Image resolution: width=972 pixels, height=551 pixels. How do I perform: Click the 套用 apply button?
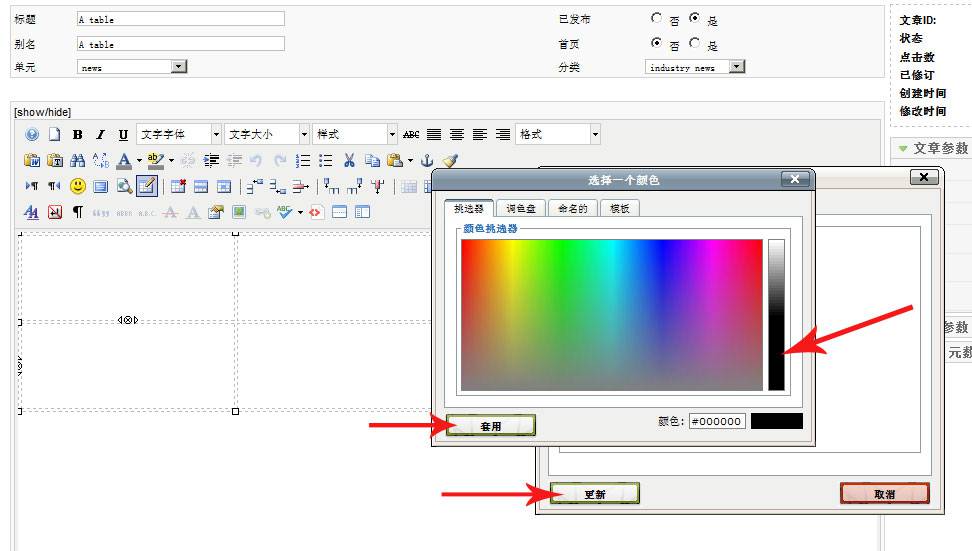coord(490,426)
